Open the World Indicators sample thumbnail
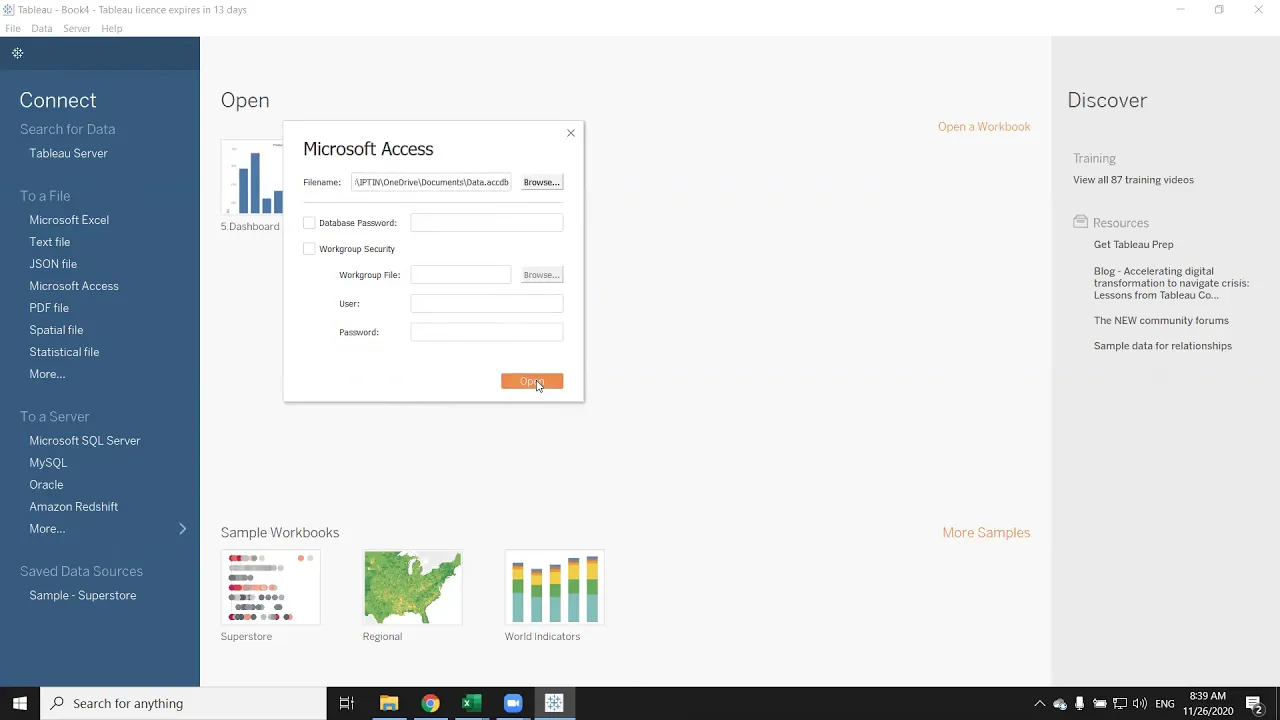The height and width of the screenshot is (720, 1280). (554, 588)
